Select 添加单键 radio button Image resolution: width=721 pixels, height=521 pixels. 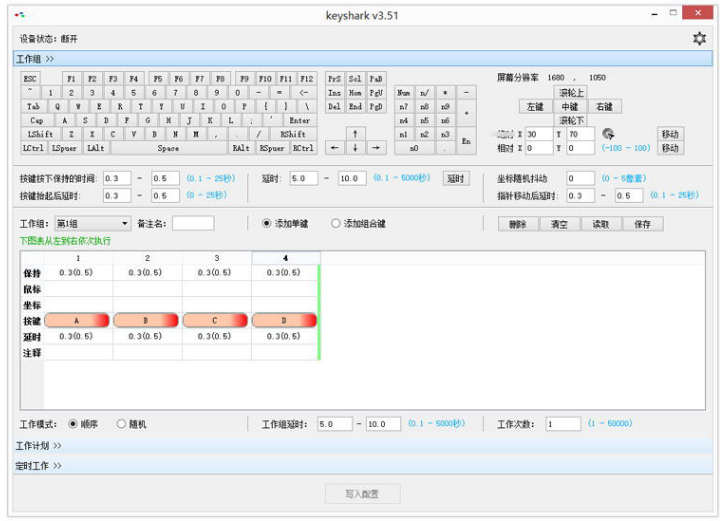(266, 223)
